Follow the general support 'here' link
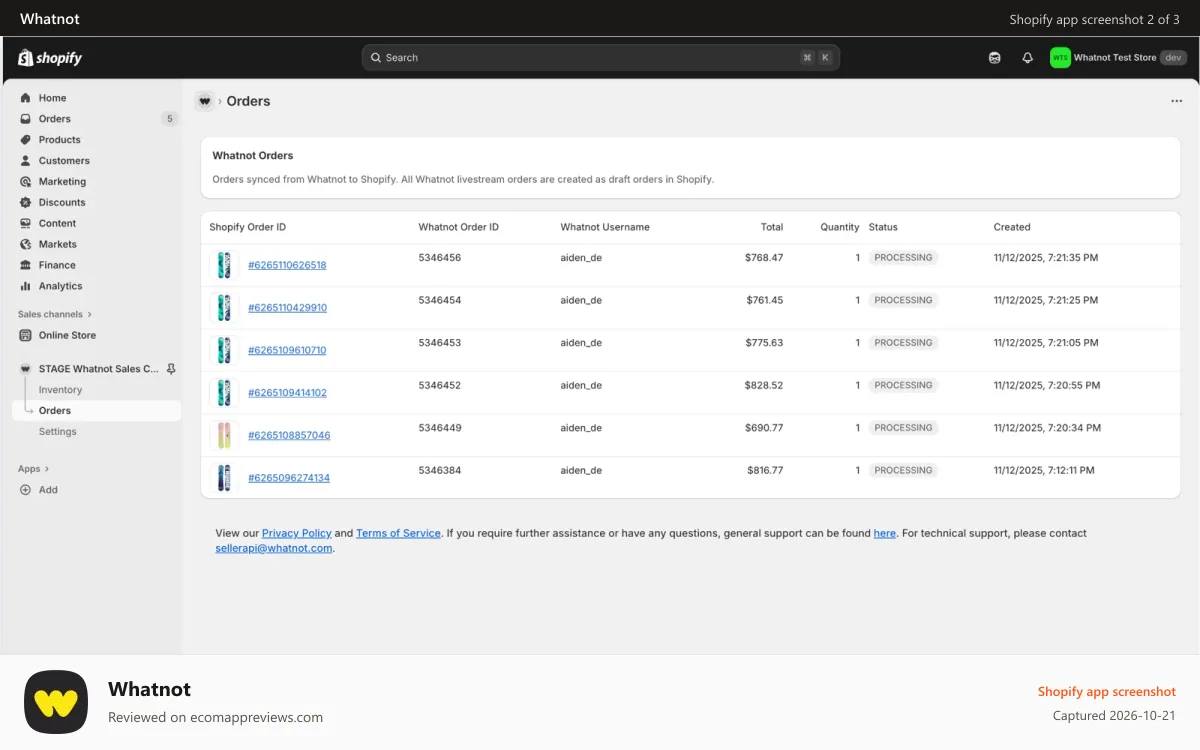The image size is (1200, 750). (x=885, y=533)
